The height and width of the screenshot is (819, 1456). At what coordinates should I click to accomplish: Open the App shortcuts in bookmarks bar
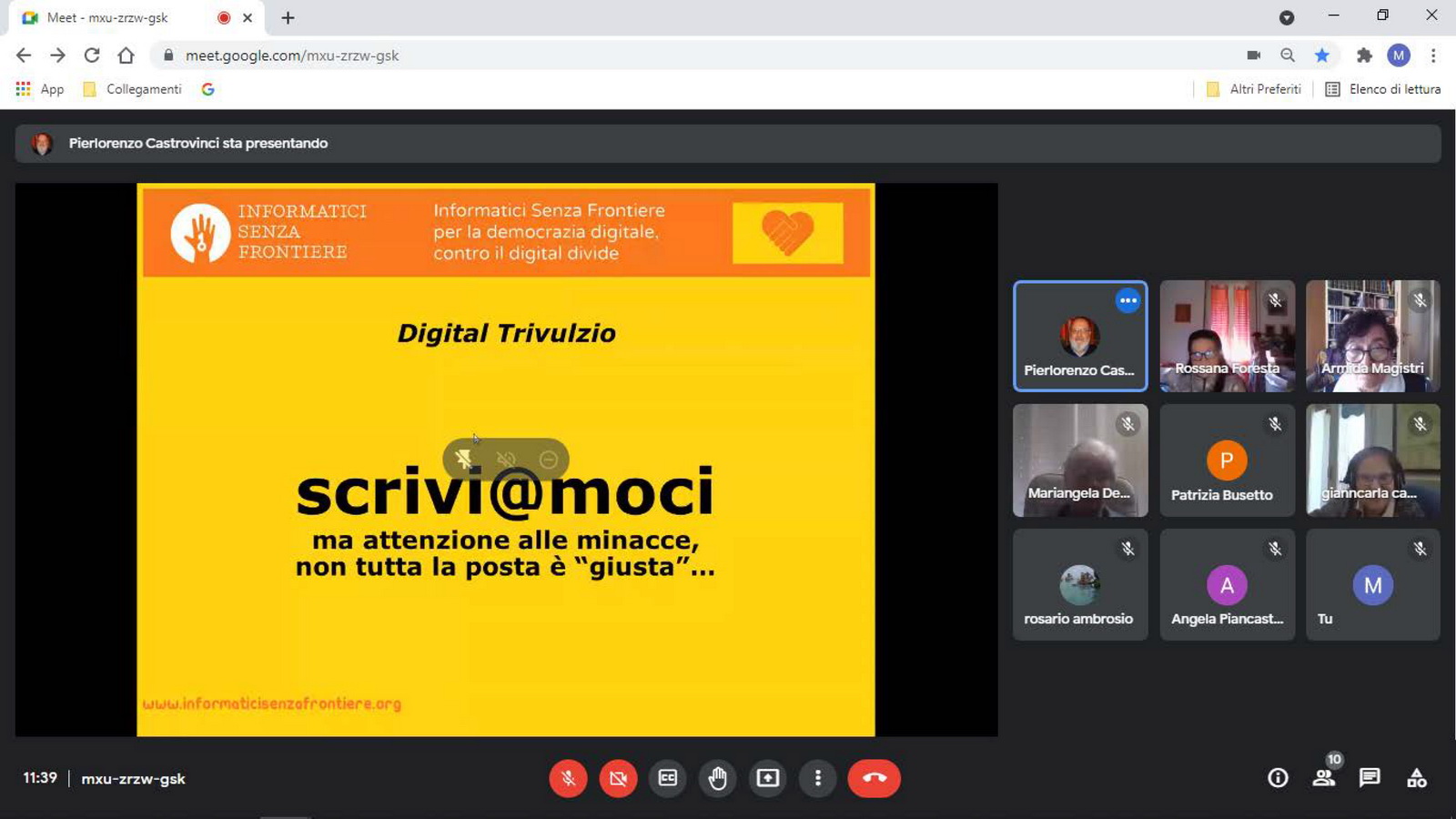[x=40, y=89]
